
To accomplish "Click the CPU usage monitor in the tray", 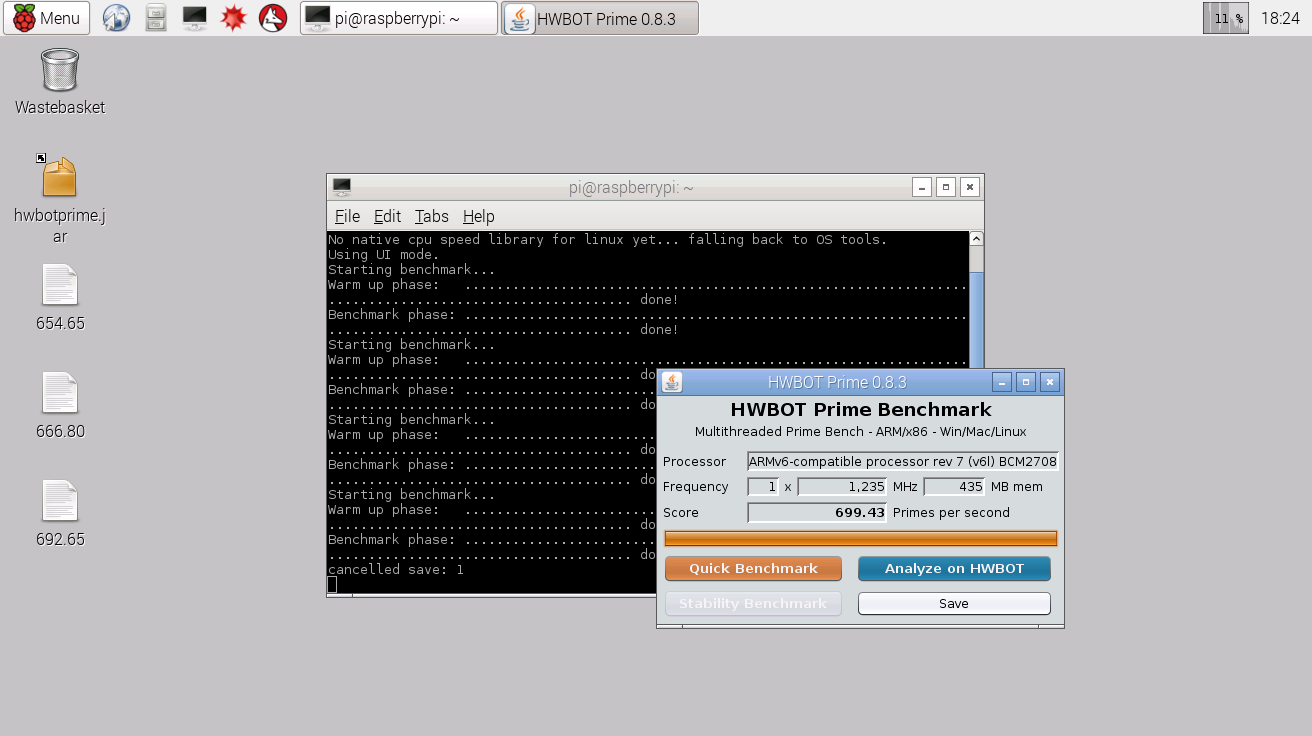I will [x=1226, y=18].
